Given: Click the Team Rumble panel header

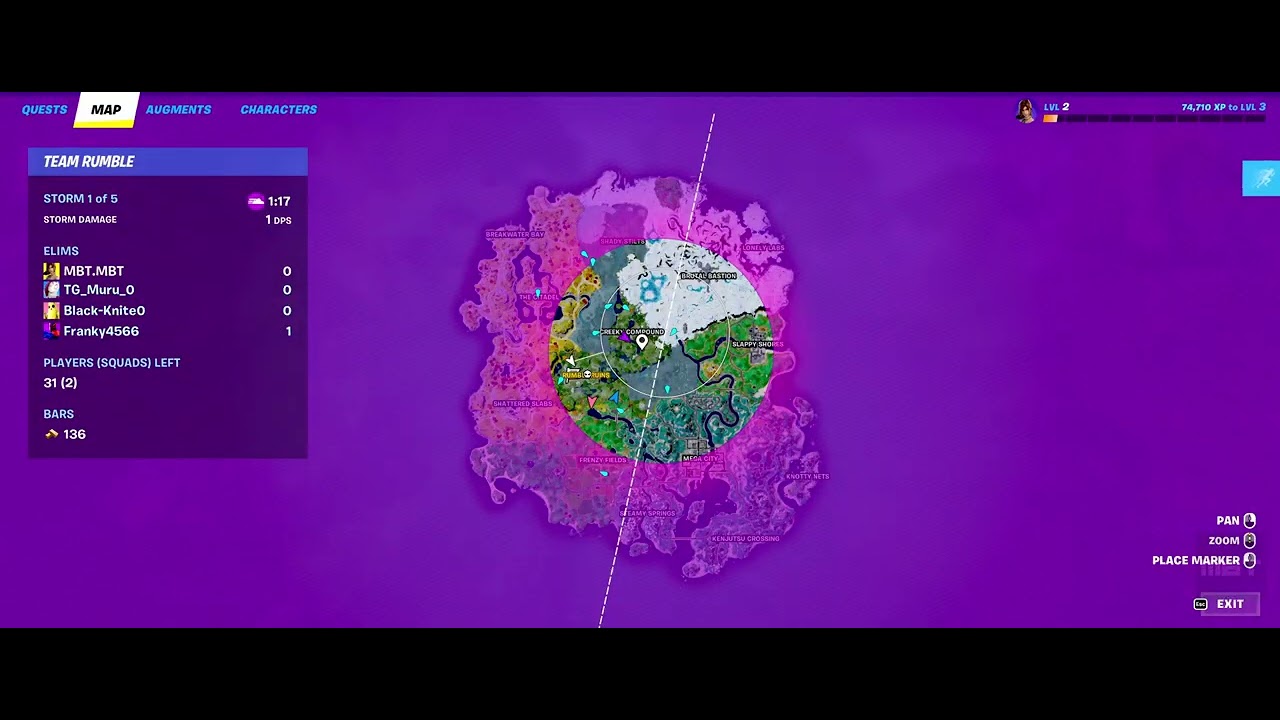Looking at the screenshot, I should pos(168,162).
